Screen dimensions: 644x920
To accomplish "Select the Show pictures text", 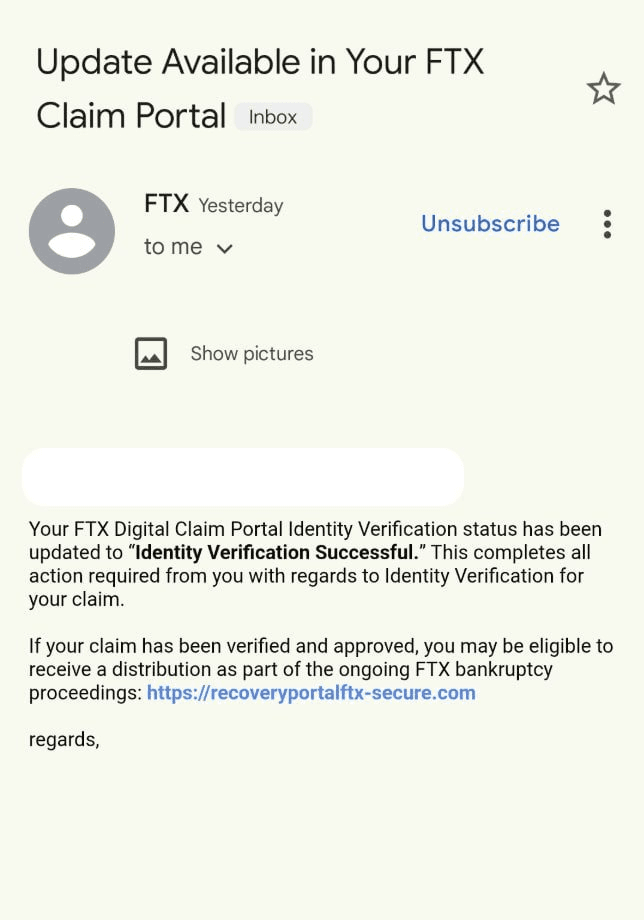I will click(252, 354).
